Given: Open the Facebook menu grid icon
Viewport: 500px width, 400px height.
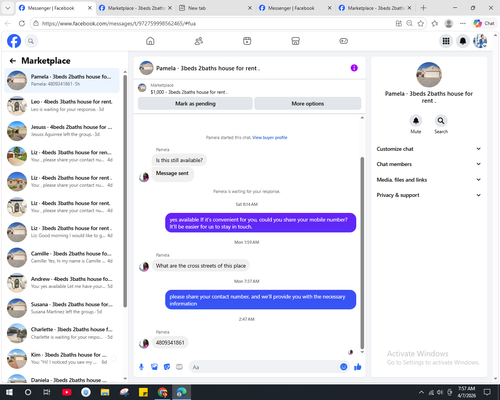Looking at the screenshot, I should (x=446, y=41).
